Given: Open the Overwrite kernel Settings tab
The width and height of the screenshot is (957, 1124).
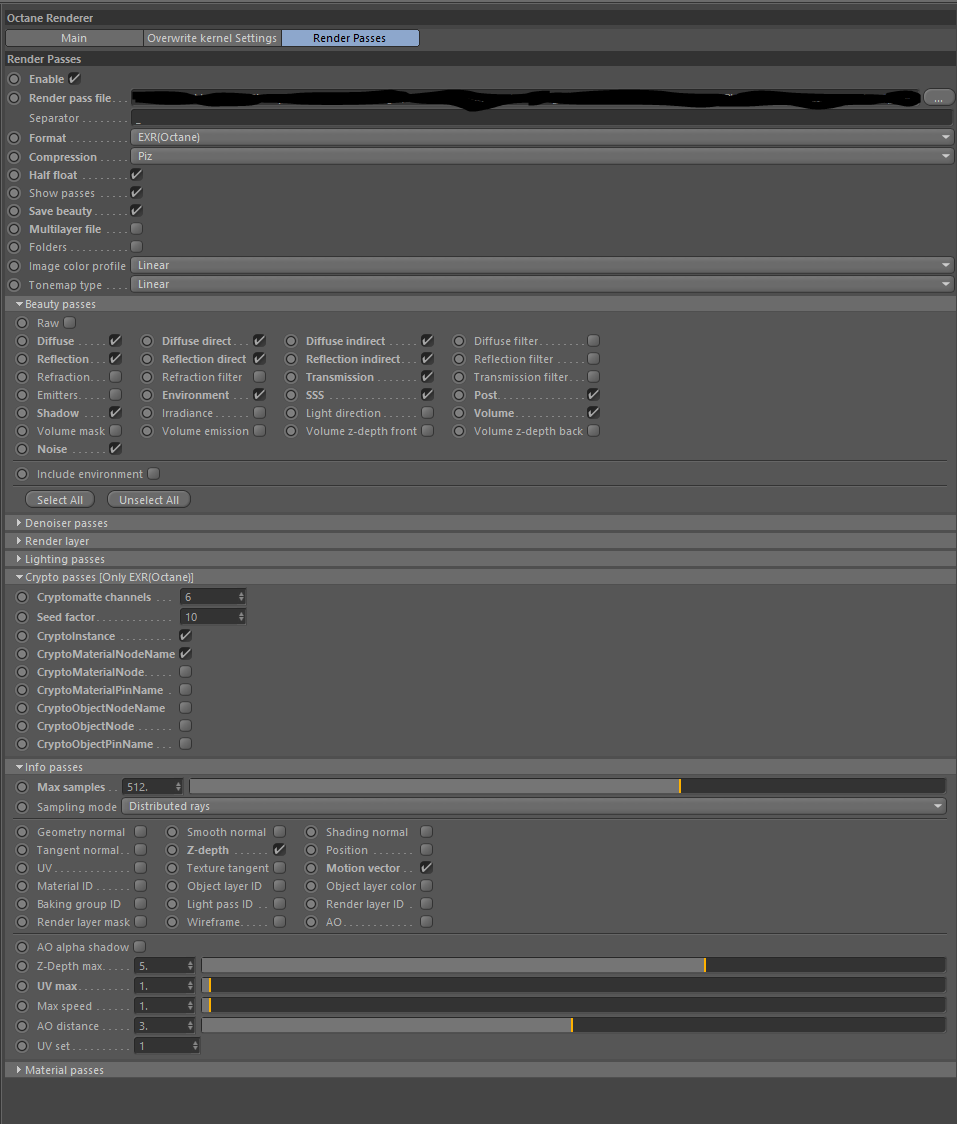Looking at the screenshot, I should coord(212,38).
